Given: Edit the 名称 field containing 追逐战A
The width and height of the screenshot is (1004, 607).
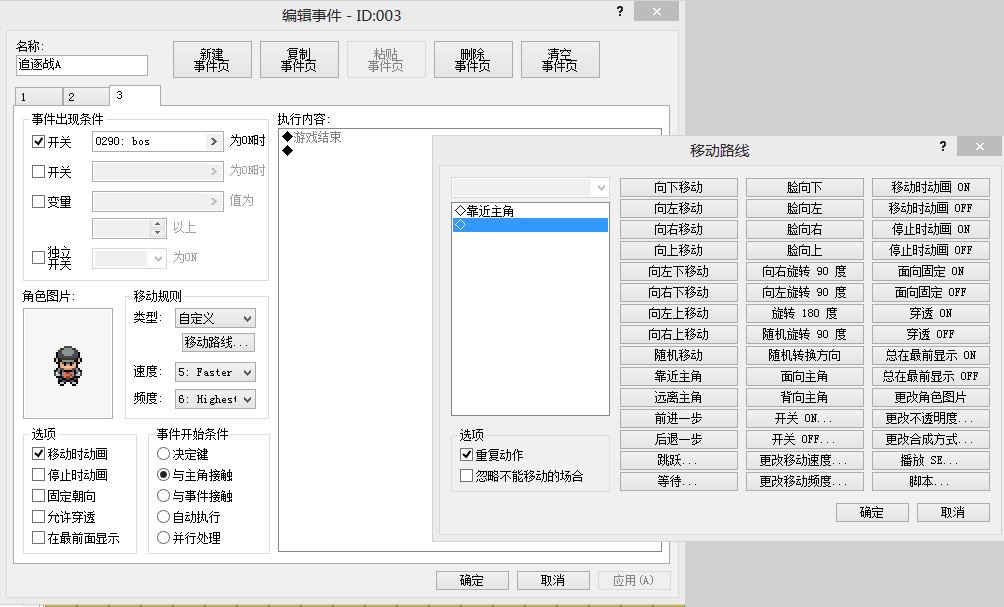Looking at the screenshot, I should (81, 65).
